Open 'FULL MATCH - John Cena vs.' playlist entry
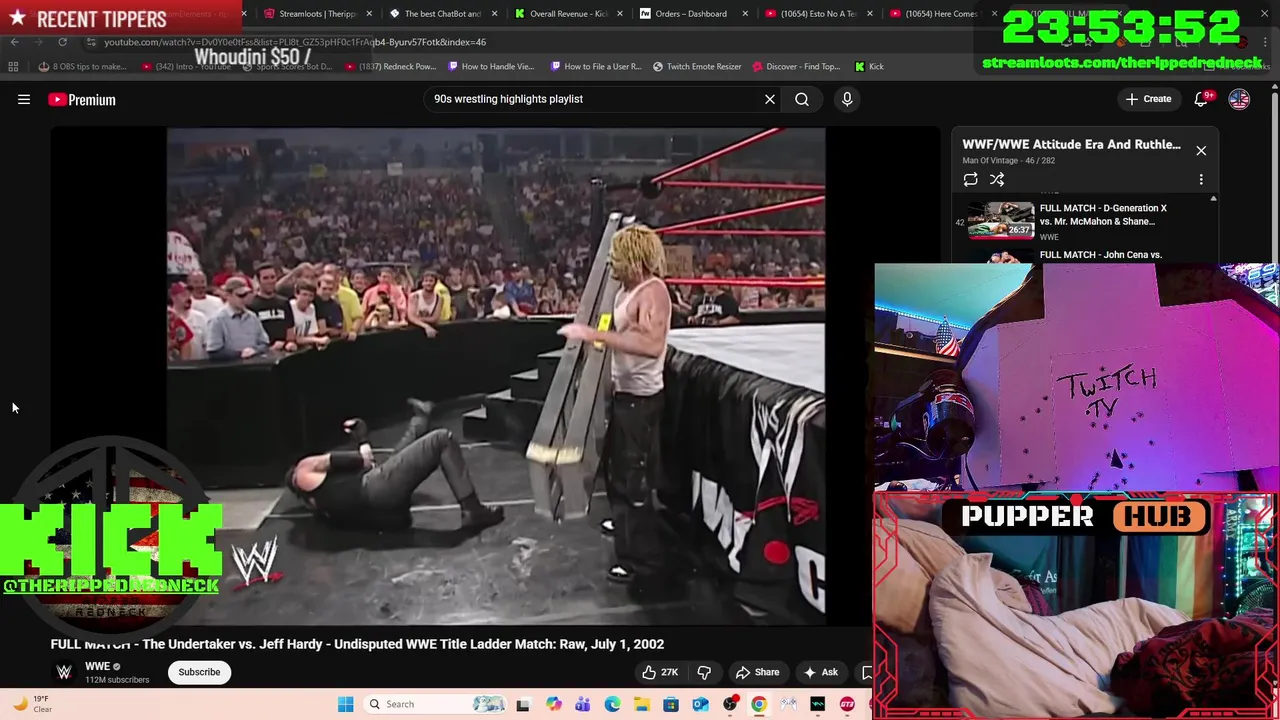 tap(1100, 255)
